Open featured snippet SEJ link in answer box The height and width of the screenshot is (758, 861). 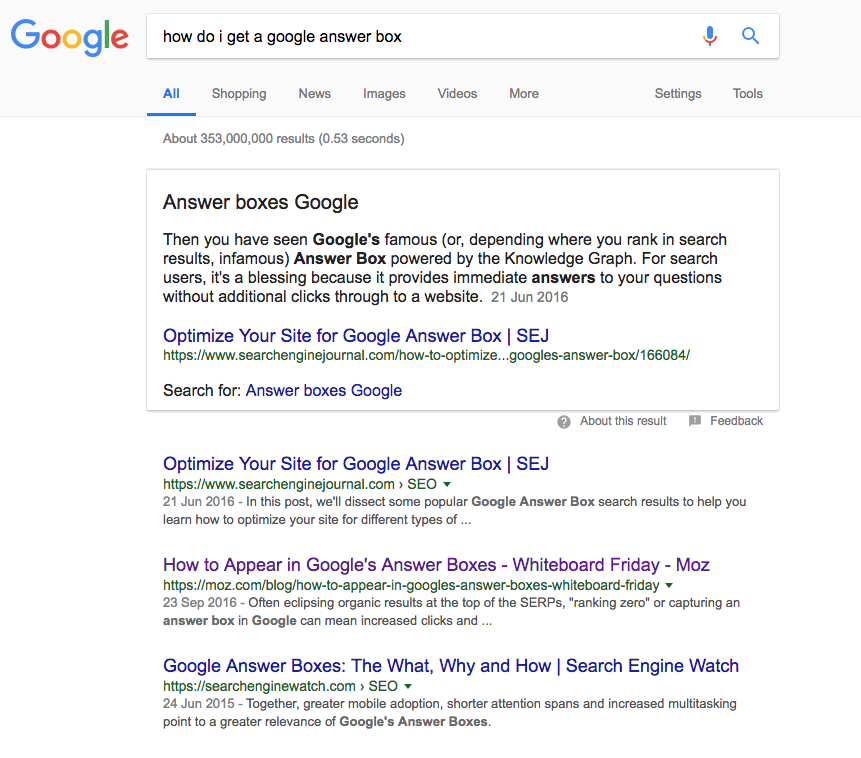click(x=356, y=336)
